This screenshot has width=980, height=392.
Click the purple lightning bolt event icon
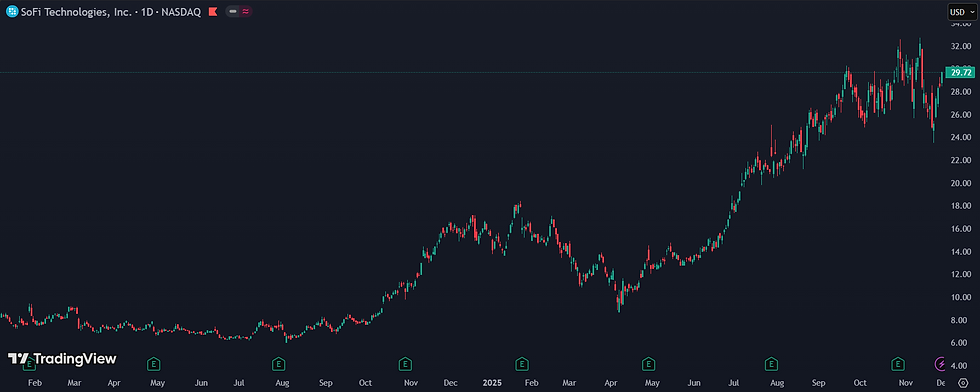(940, 363)
